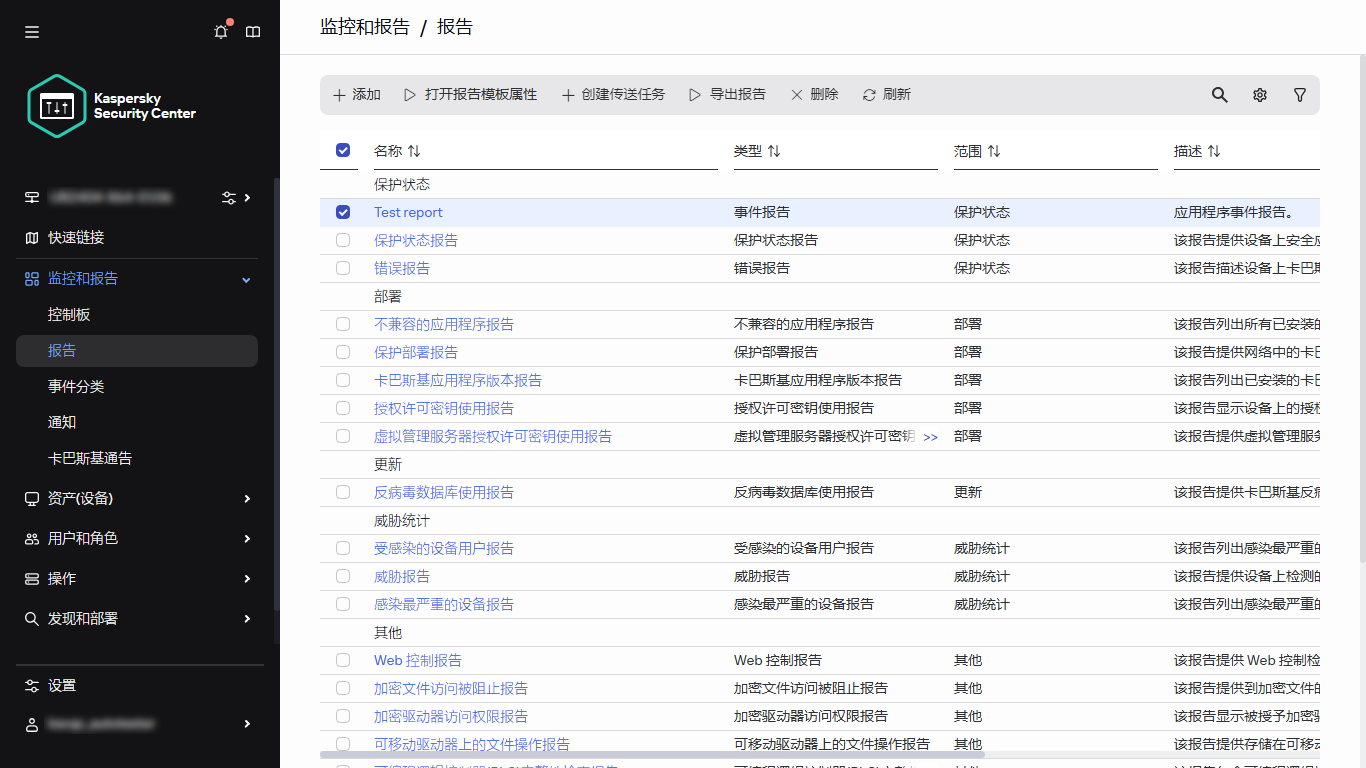This screenshot has height=768, width=1366.
Task: Open the filter funnel icon
Action: (1299, 94)
